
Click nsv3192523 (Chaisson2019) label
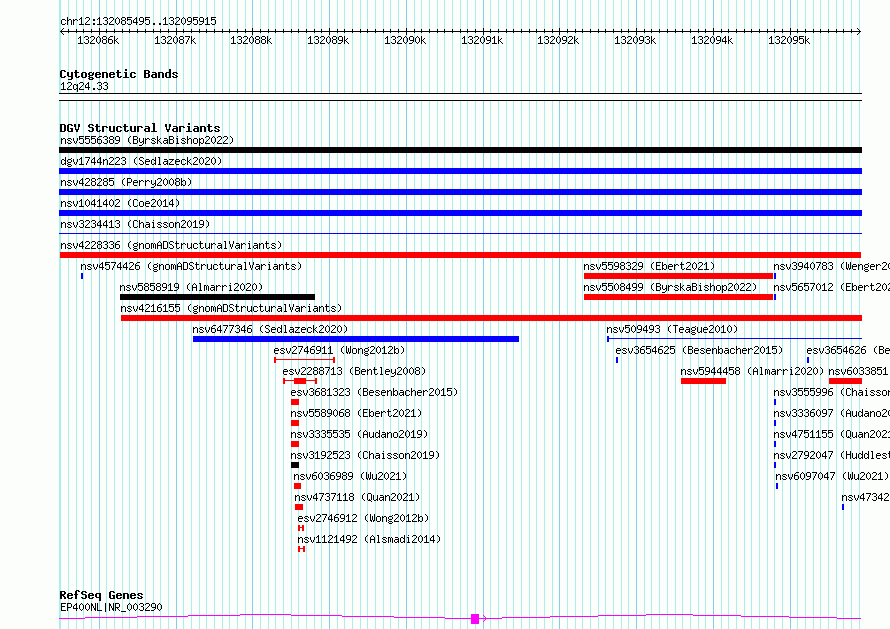point(365,455)
